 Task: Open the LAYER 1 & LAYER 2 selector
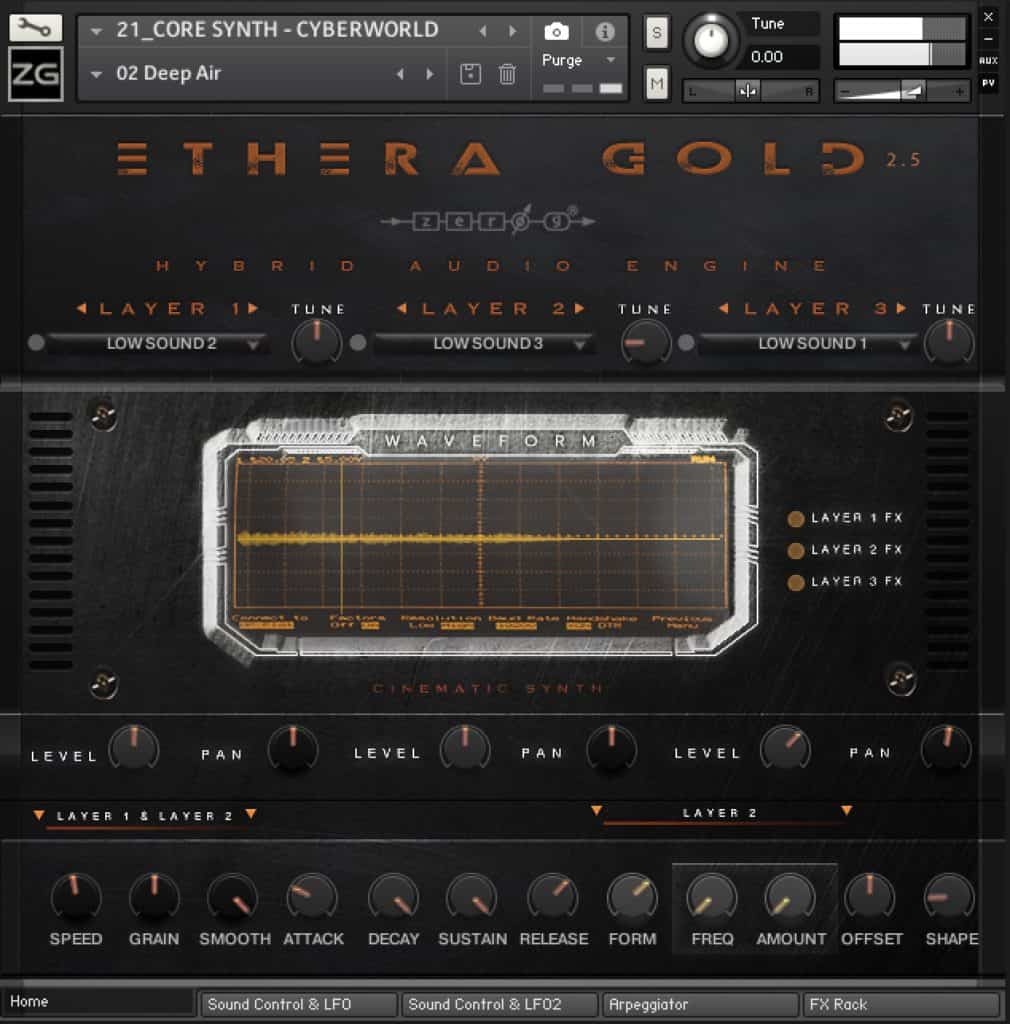click(144, 816)
